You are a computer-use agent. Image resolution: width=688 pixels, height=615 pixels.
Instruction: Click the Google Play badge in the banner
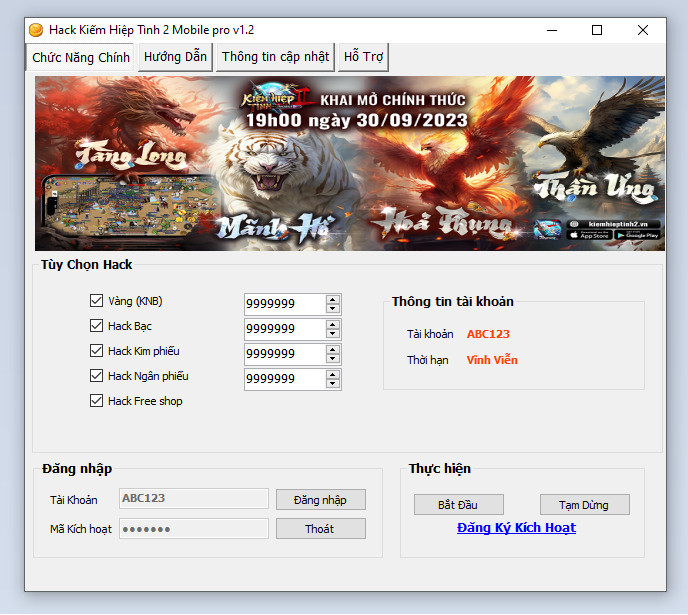[636, 235]
